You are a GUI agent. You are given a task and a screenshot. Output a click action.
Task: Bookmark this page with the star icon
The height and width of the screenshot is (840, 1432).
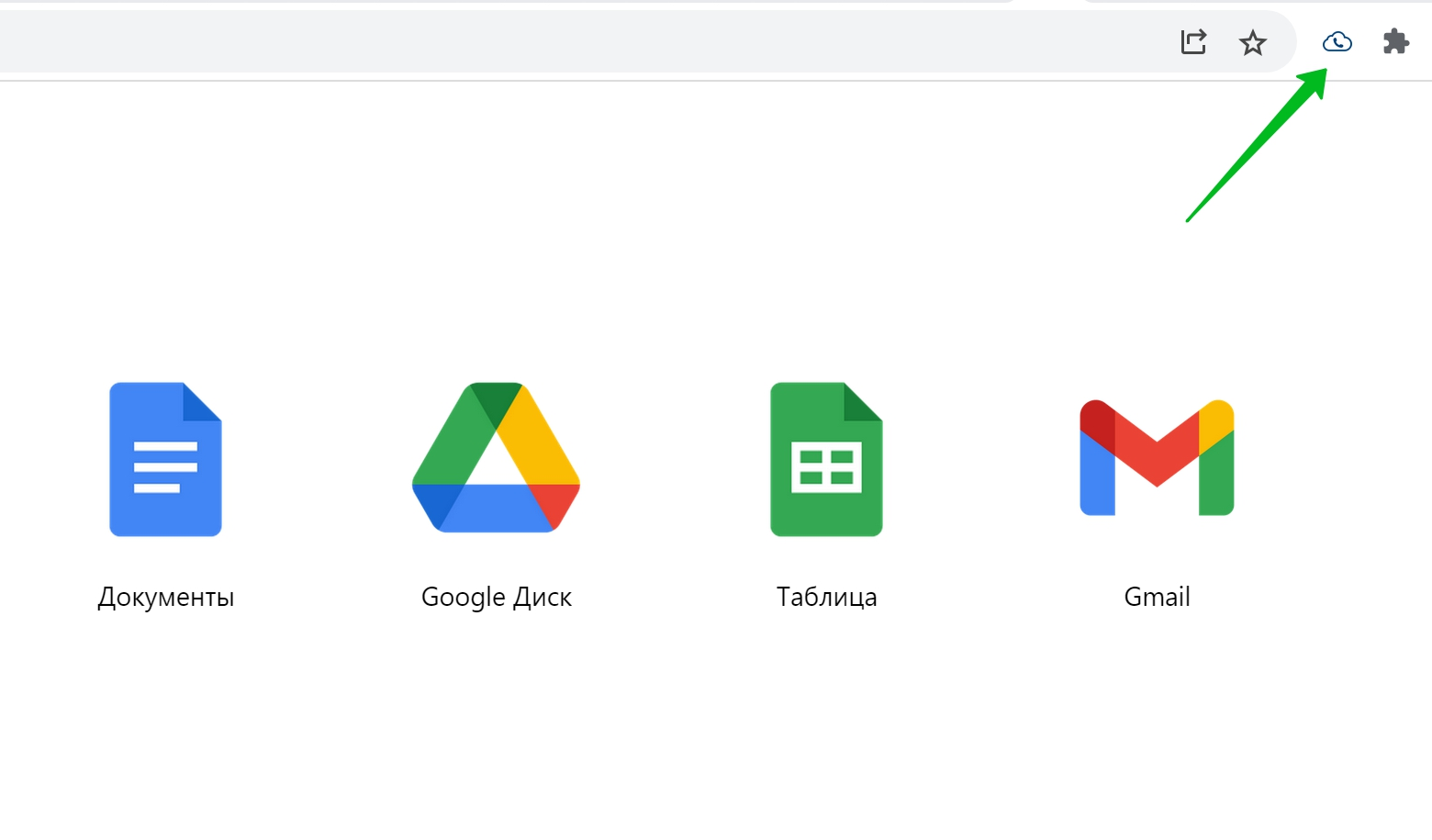coord(1252,42)
